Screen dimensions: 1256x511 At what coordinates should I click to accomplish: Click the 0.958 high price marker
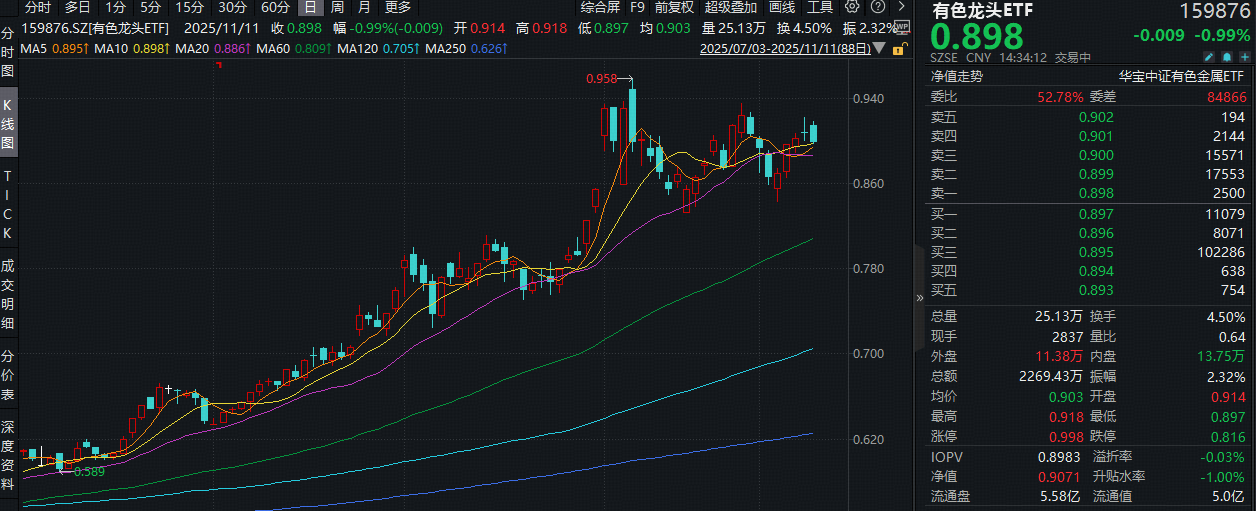[602, 77]
